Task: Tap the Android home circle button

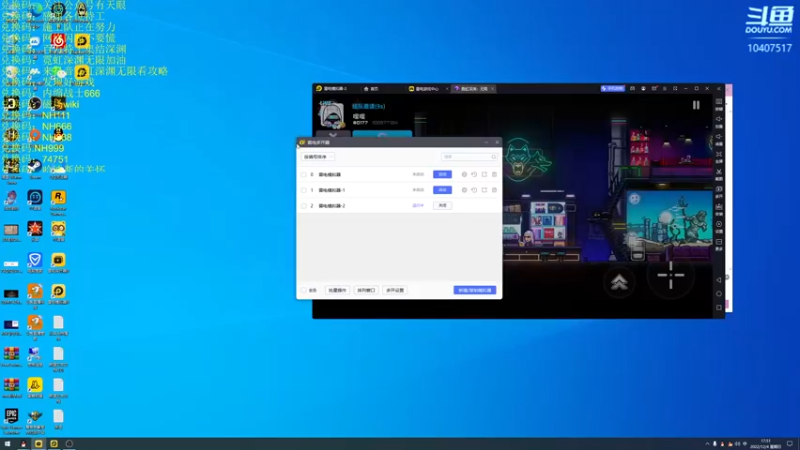Action: click(718, 294)
